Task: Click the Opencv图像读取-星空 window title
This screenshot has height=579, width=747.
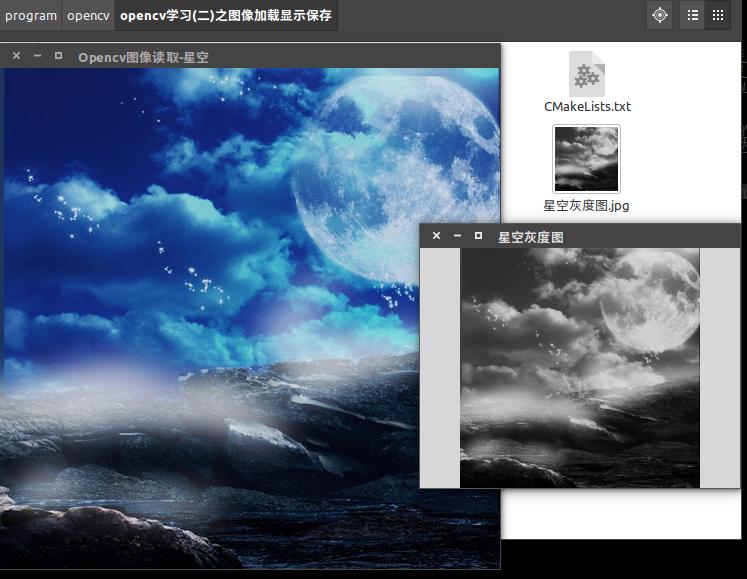Action: point(143,58)
